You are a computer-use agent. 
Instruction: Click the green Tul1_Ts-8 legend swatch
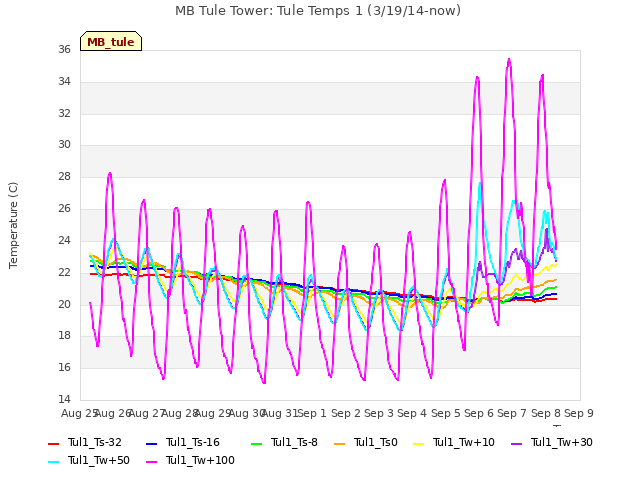point(256,443)
